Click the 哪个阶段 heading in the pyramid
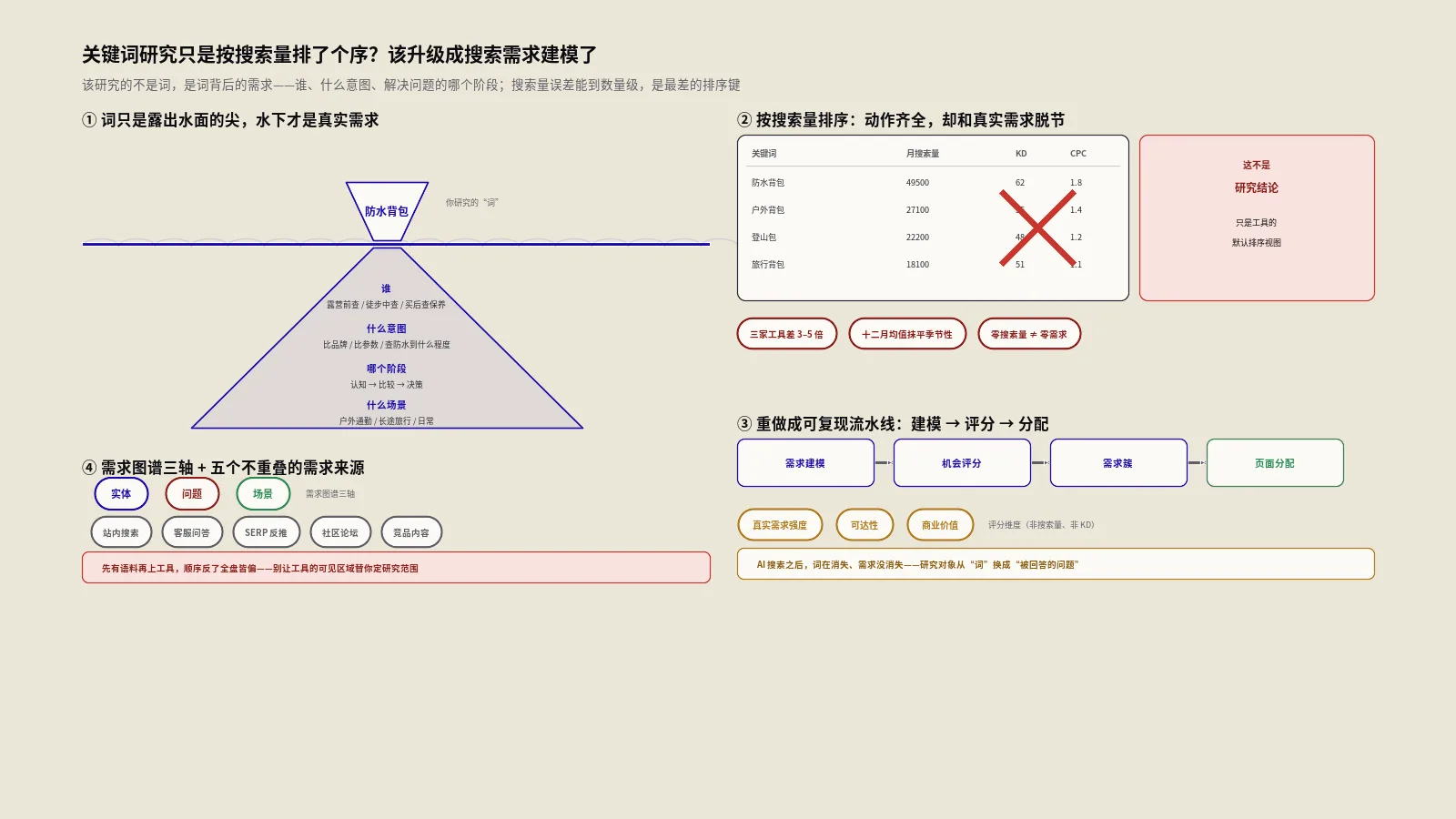 point(387,369)
